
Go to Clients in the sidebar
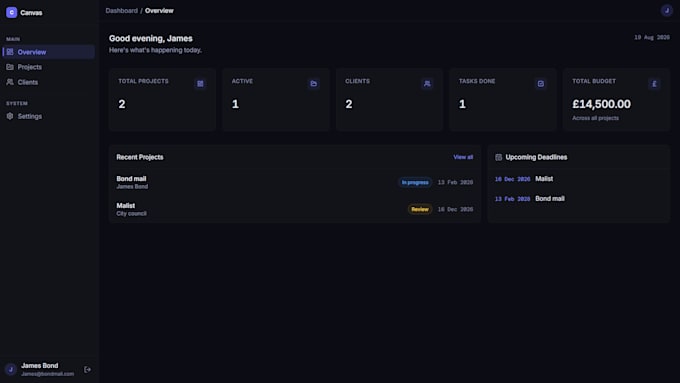[49, 82]
